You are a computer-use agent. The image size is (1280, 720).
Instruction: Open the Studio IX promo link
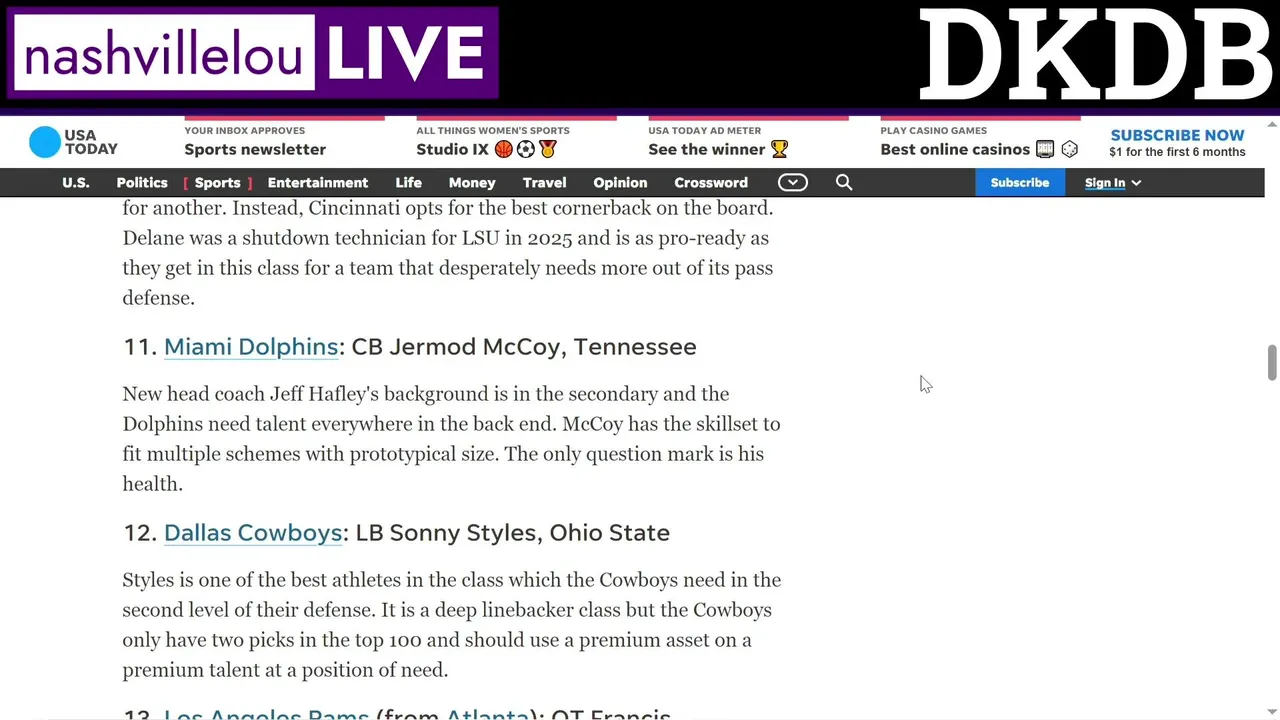(452, 149)
